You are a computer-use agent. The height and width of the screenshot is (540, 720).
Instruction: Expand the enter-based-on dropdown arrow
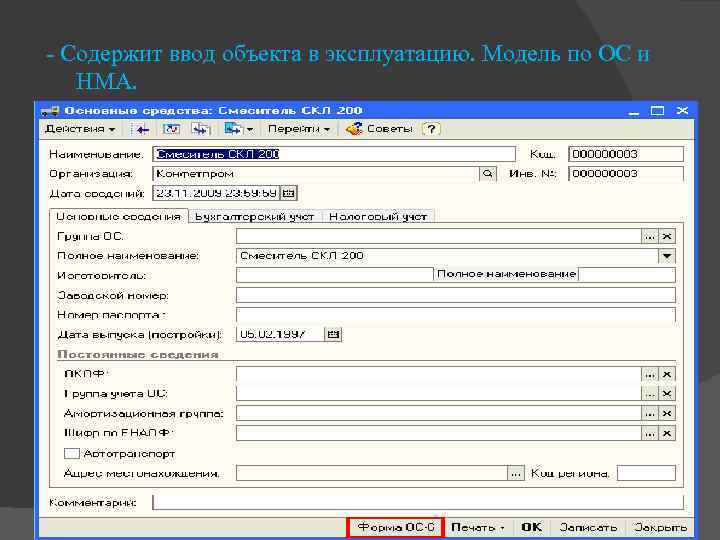tap(250, 129)
